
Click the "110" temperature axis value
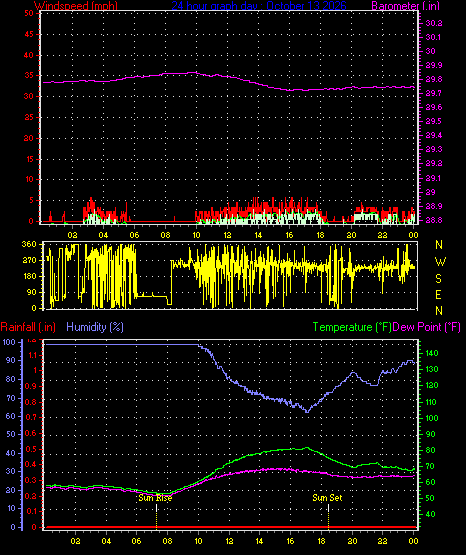tap(432, 402)
